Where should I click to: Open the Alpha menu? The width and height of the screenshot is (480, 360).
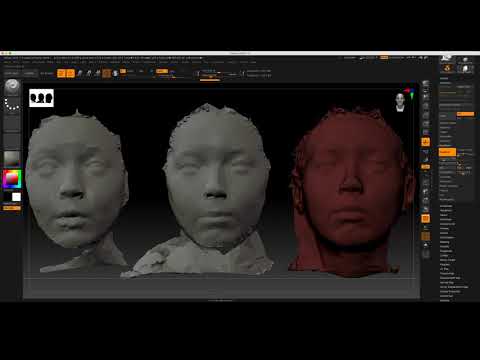tap(7, 62)
